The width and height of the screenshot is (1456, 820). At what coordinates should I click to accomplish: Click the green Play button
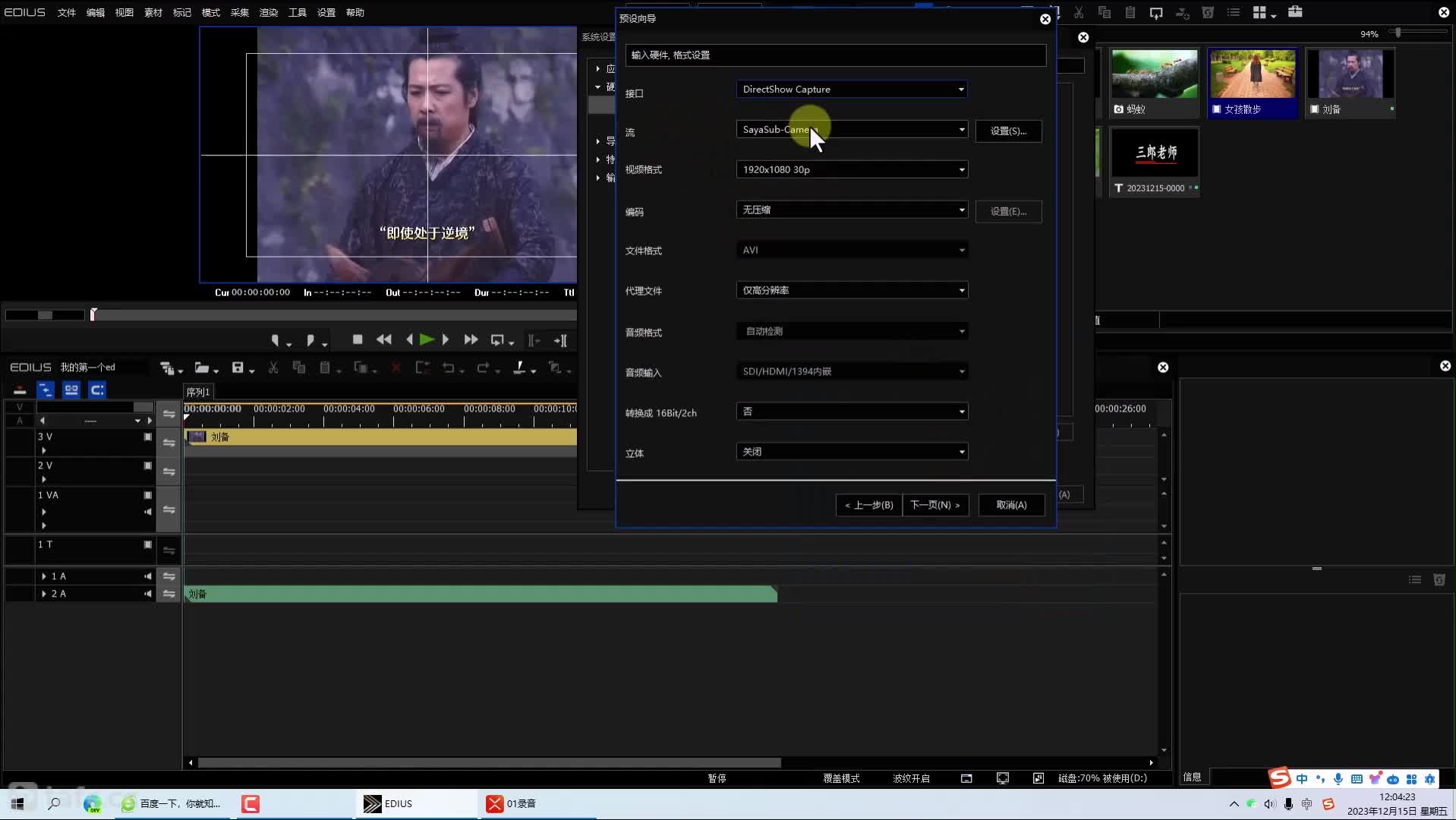427,339
